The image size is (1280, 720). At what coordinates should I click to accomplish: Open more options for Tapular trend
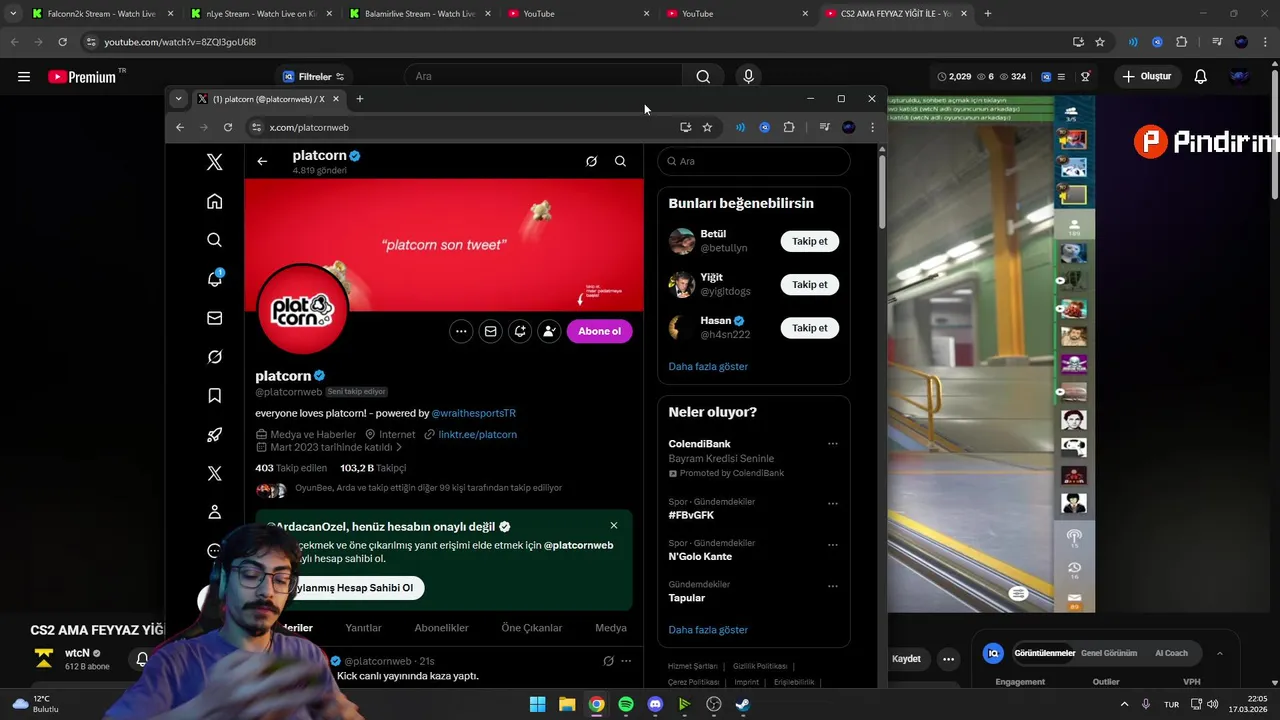pyautogui.click(x=832, y=586)
